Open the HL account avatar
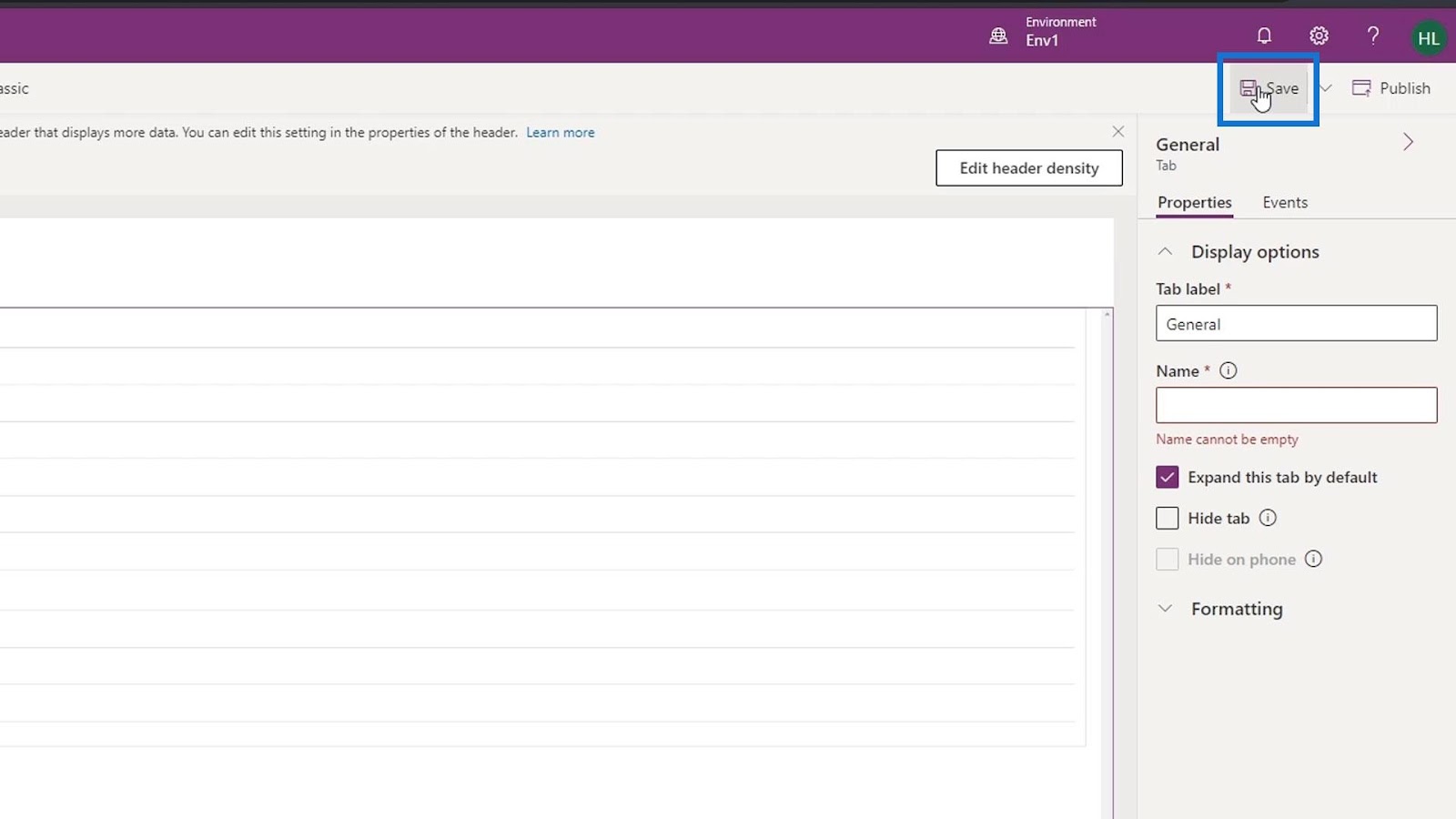This screenshot has height=819, width=1456. pos(1429,38)
